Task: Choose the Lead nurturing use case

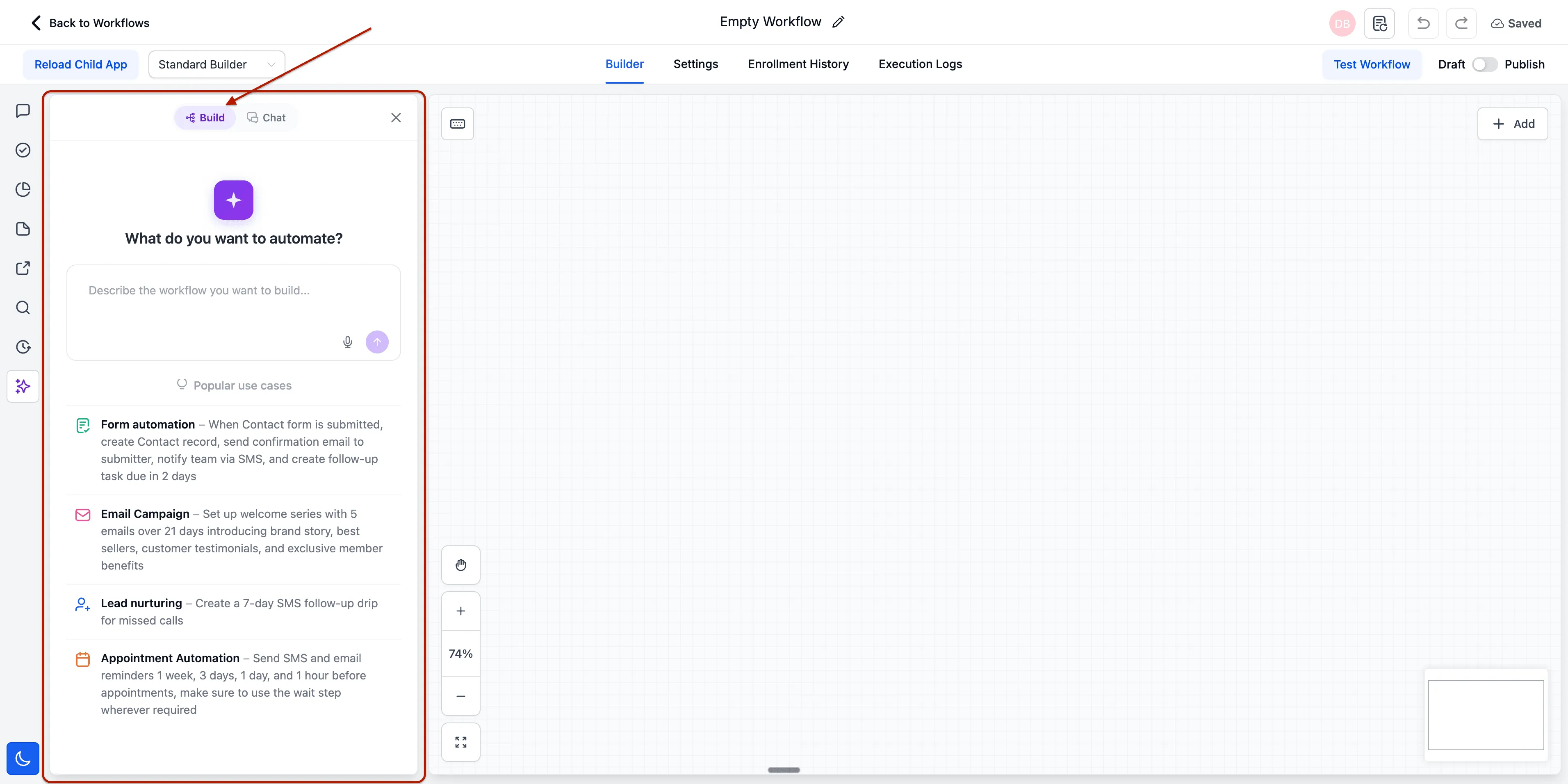Action: [233, 612]
